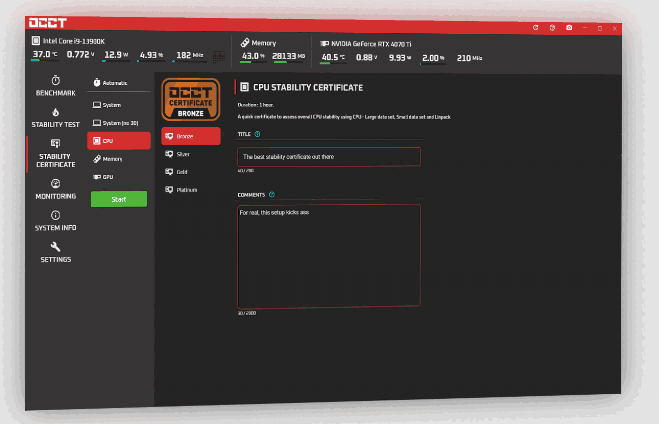Start the certificate test
This screenshot has width=659, height=424.
tap(119, 199)
